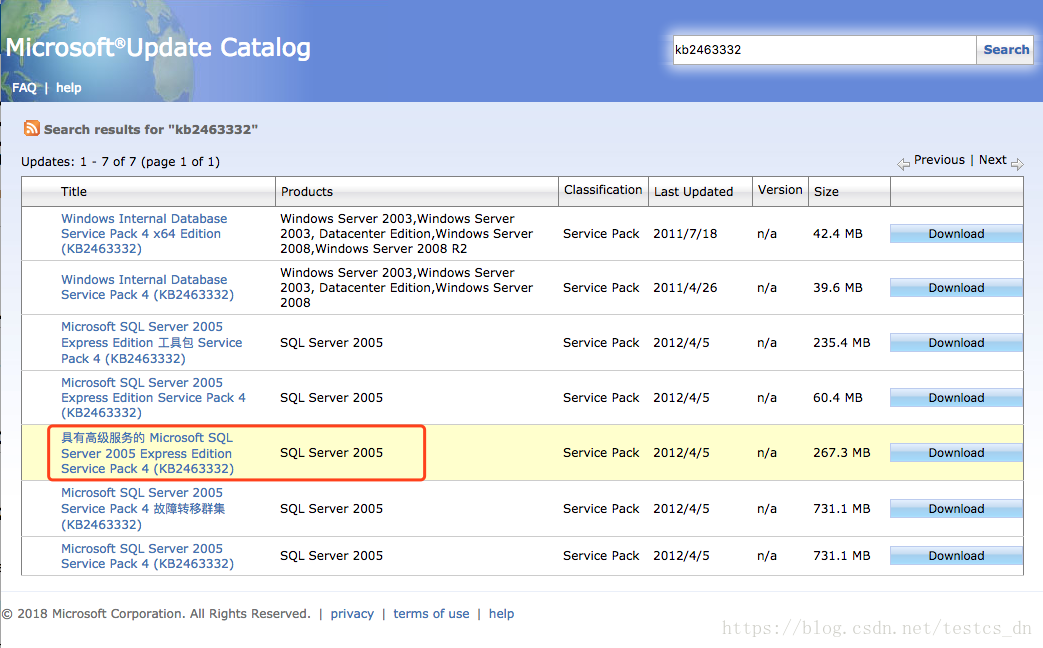This screenshot has width=1043, height=648.
Task: Click the Search button
Action: click(1006, 50)
